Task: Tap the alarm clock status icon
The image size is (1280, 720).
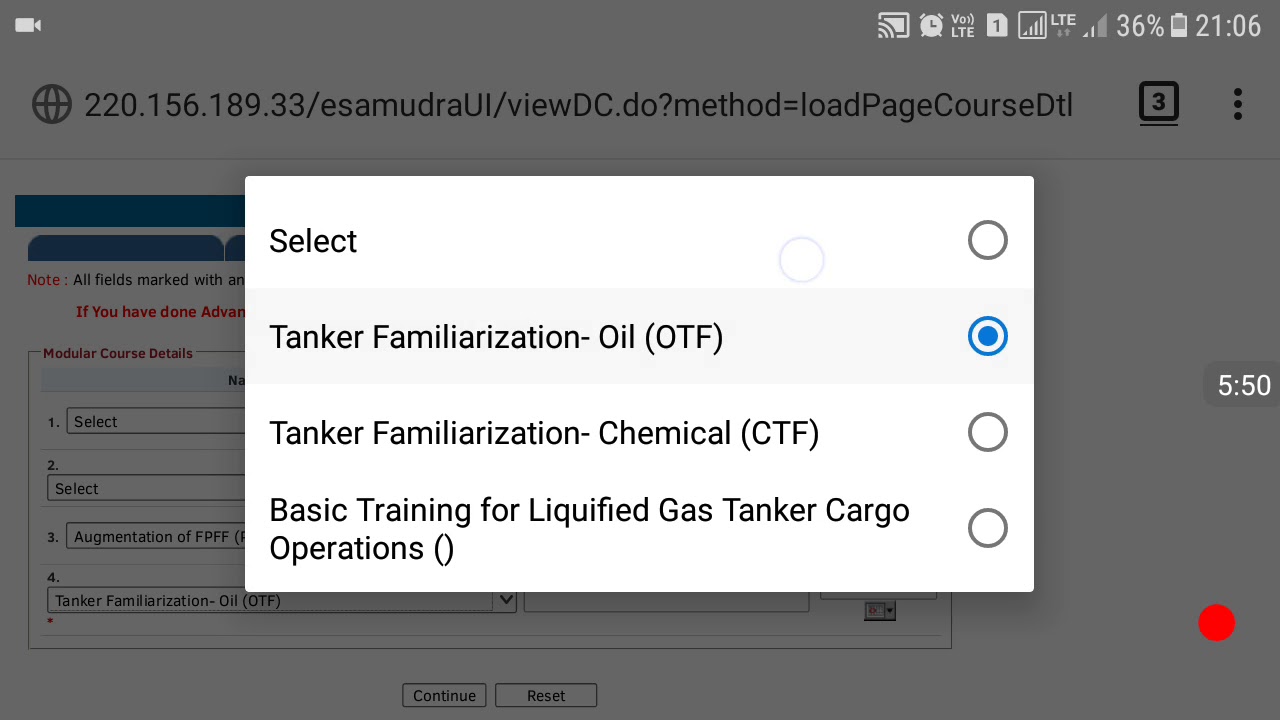Action: tap(931, 26)
